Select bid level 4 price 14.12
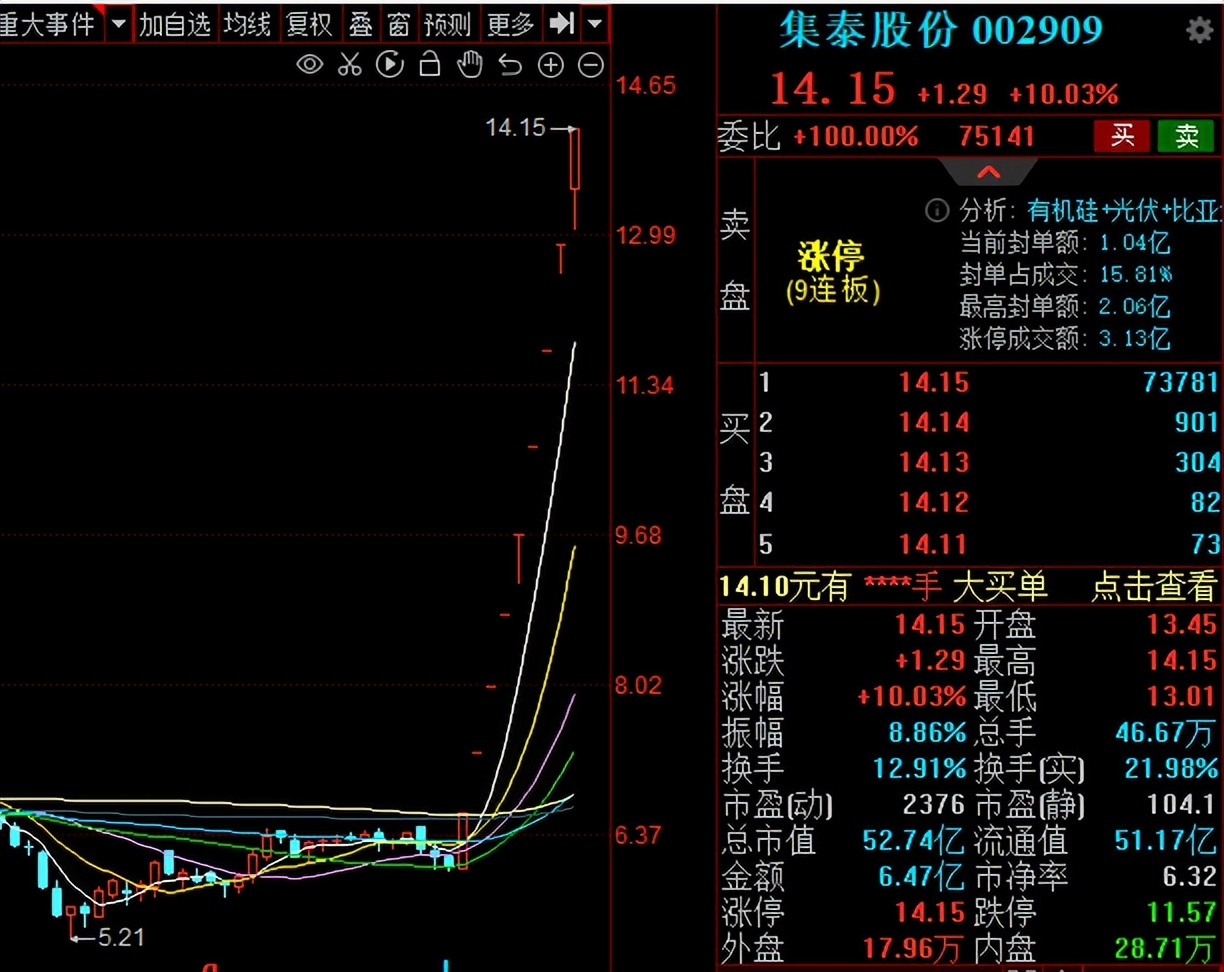 (933, 502)
